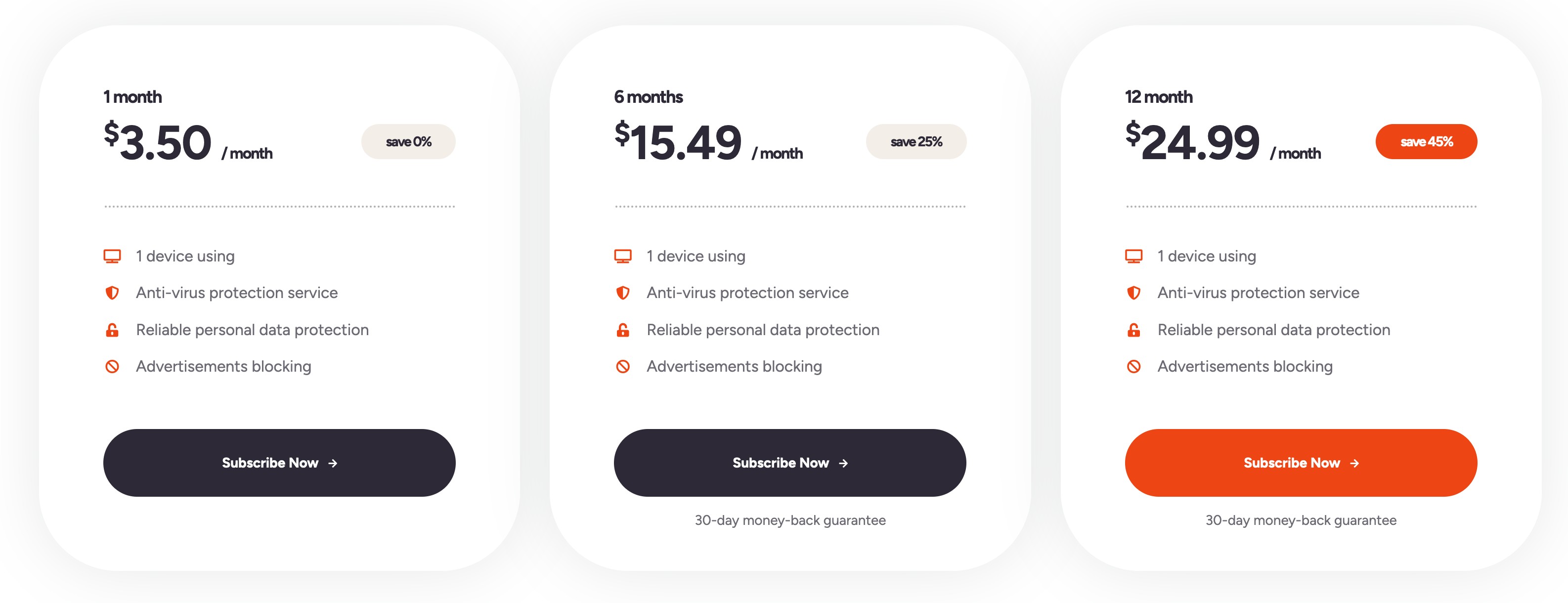Click the ad-block icon in the 1 month plan
Viewport: 1568px width, 603px height.
tap(112, 366)
